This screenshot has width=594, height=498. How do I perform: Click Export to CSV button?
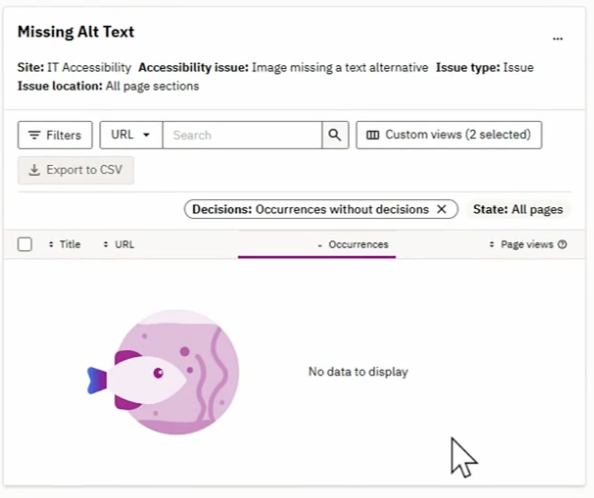pyautogui.click(x=76, y=170)
